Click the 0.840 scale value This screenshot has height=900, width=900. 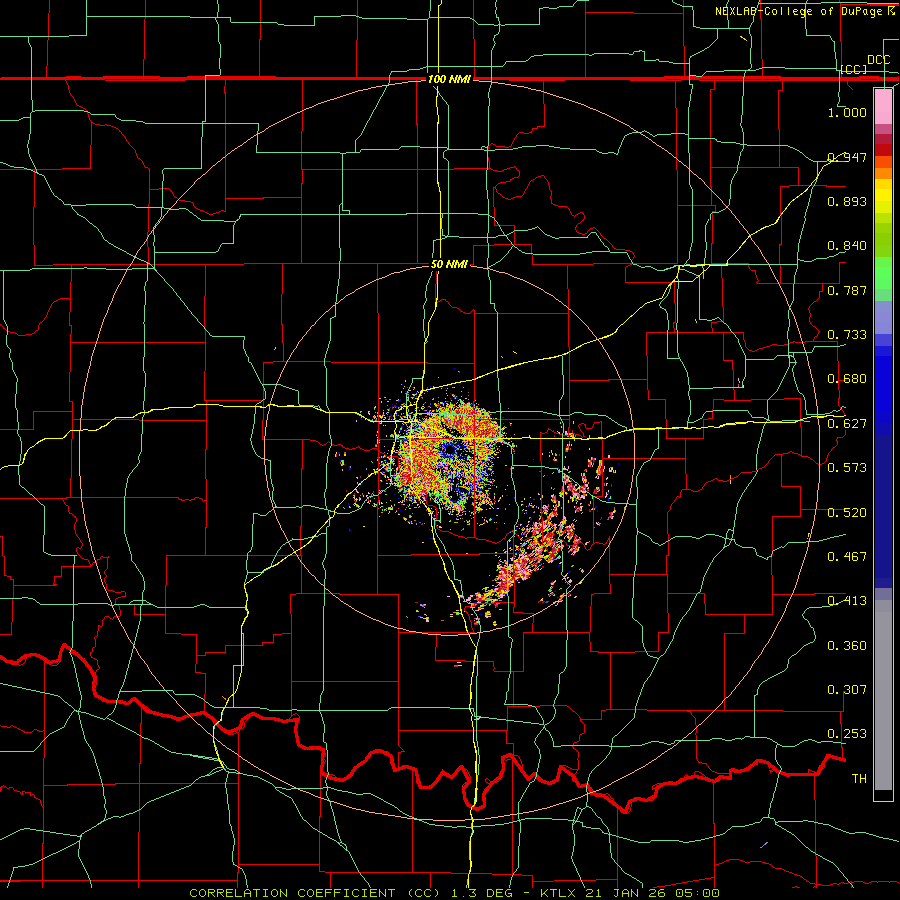tap(847, 246)
